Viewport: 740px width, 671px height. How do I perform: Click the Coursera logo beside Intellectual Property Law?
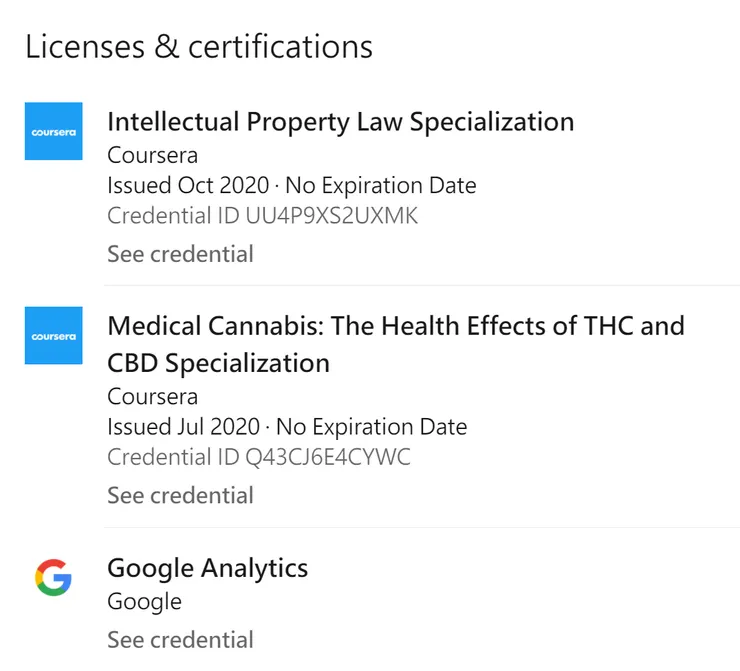(x=53, y=131)
